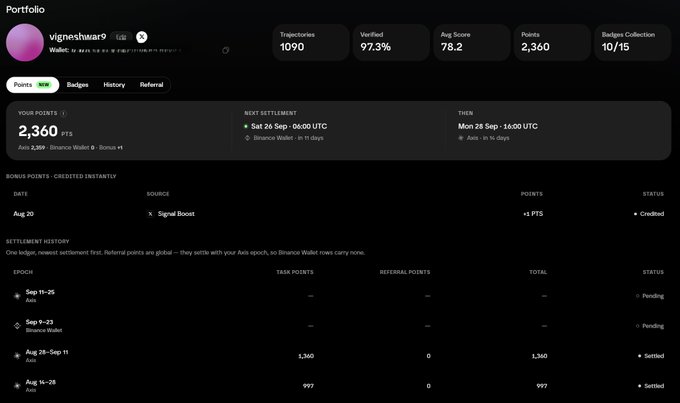Click the Settlement History heading

point(37,241)
